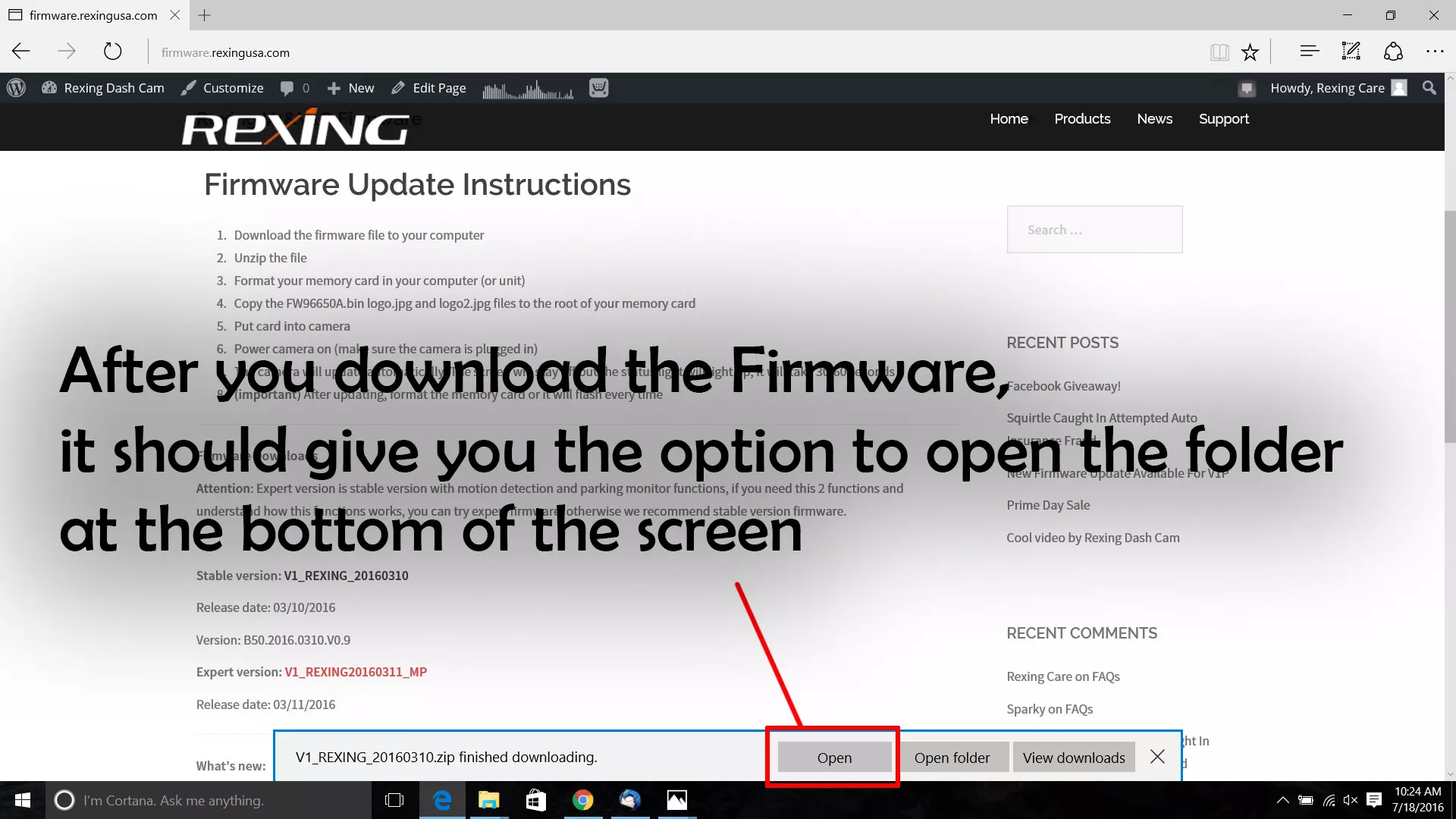Open the Hub lines icon

point(1310,52)
